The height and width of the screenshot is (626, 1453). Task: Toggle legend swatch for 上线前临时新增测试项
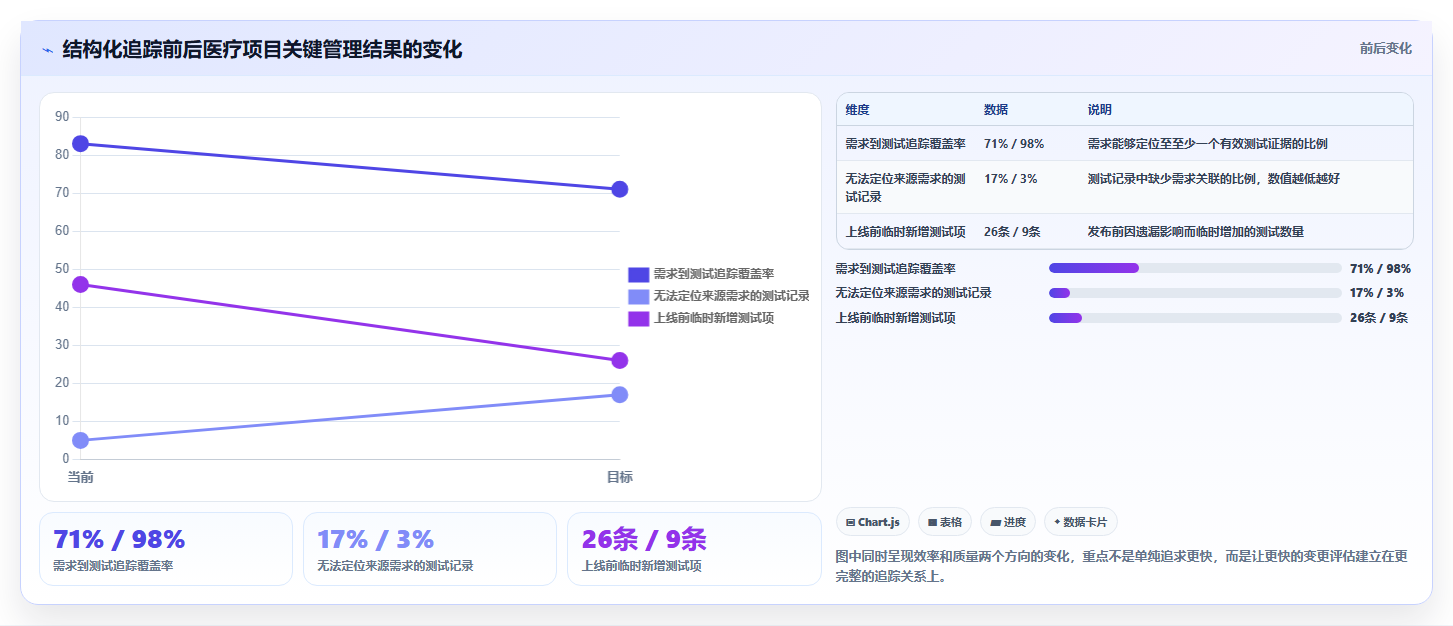tap(638, 318)
